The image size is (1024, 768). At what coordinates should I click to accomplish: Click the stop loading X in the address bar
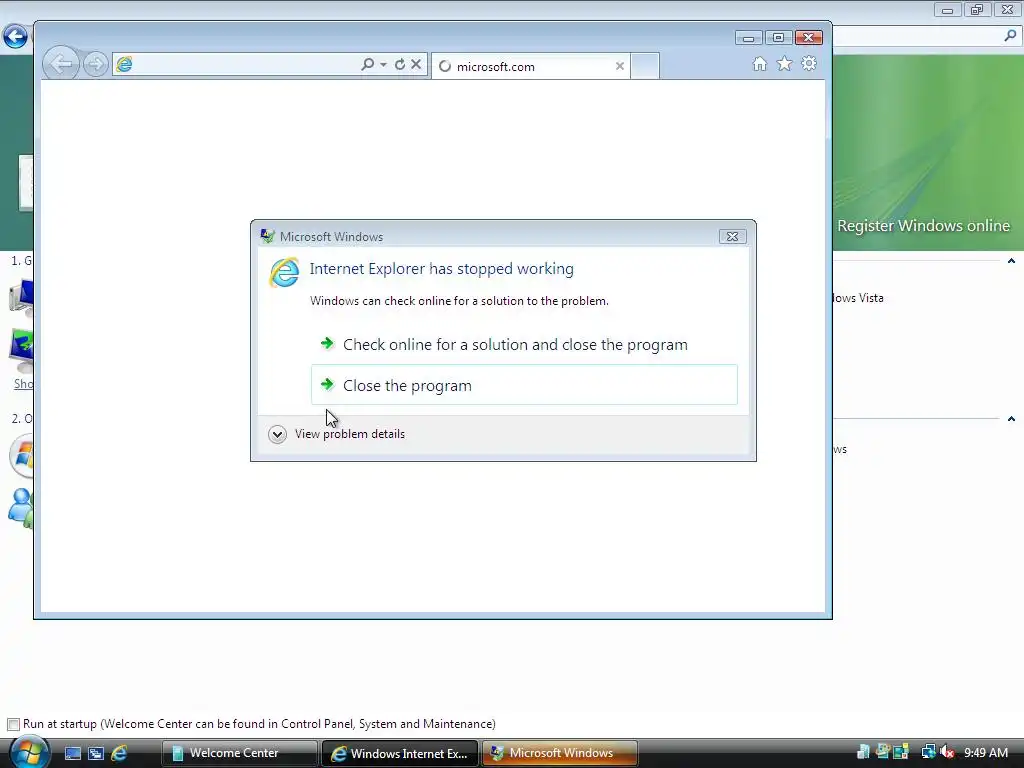pos(416,64)
